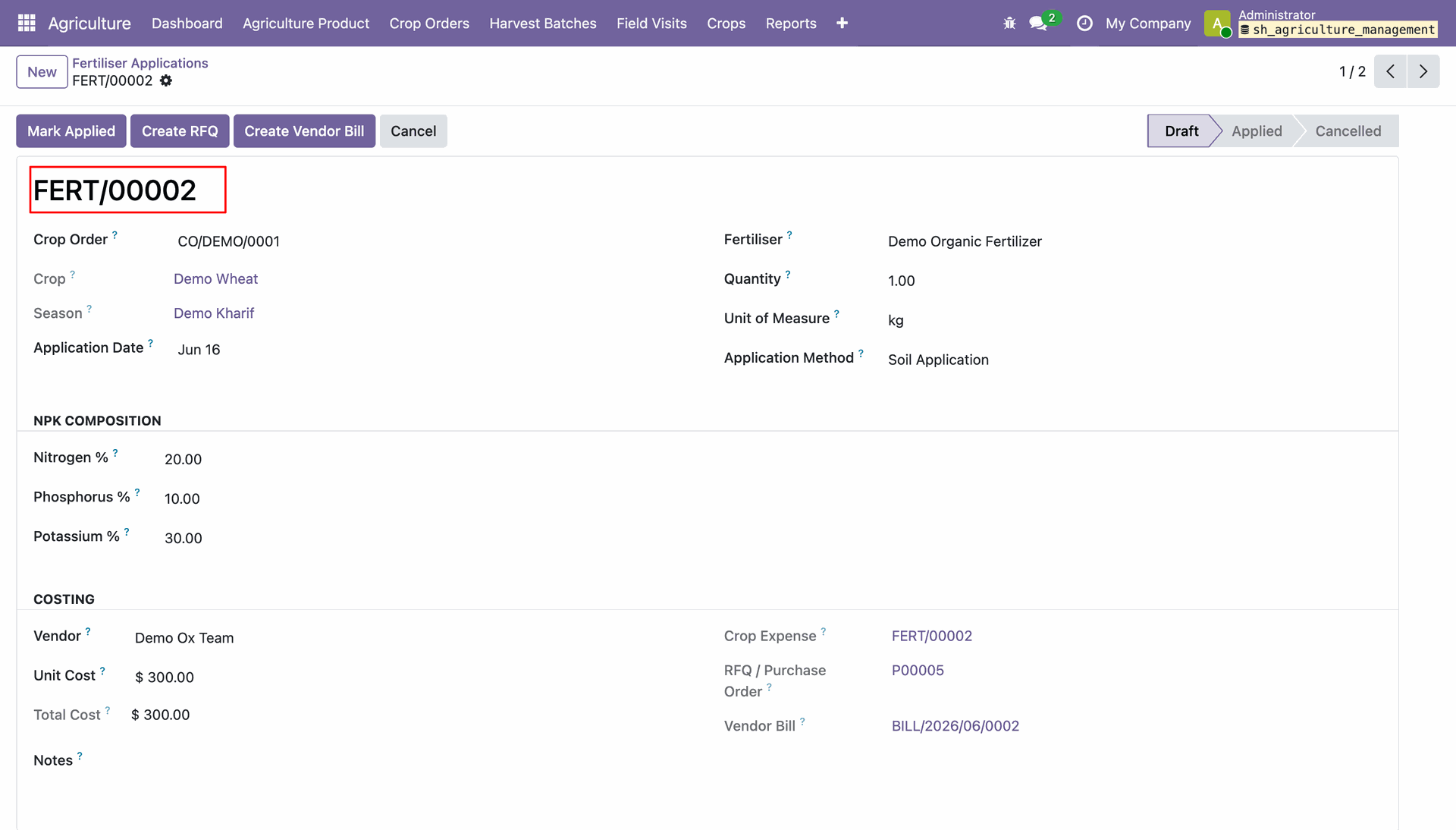The height and width of the screenshot is (830, 1456).
Task: Open the Dashboard menu
Action: pos(187,24)
